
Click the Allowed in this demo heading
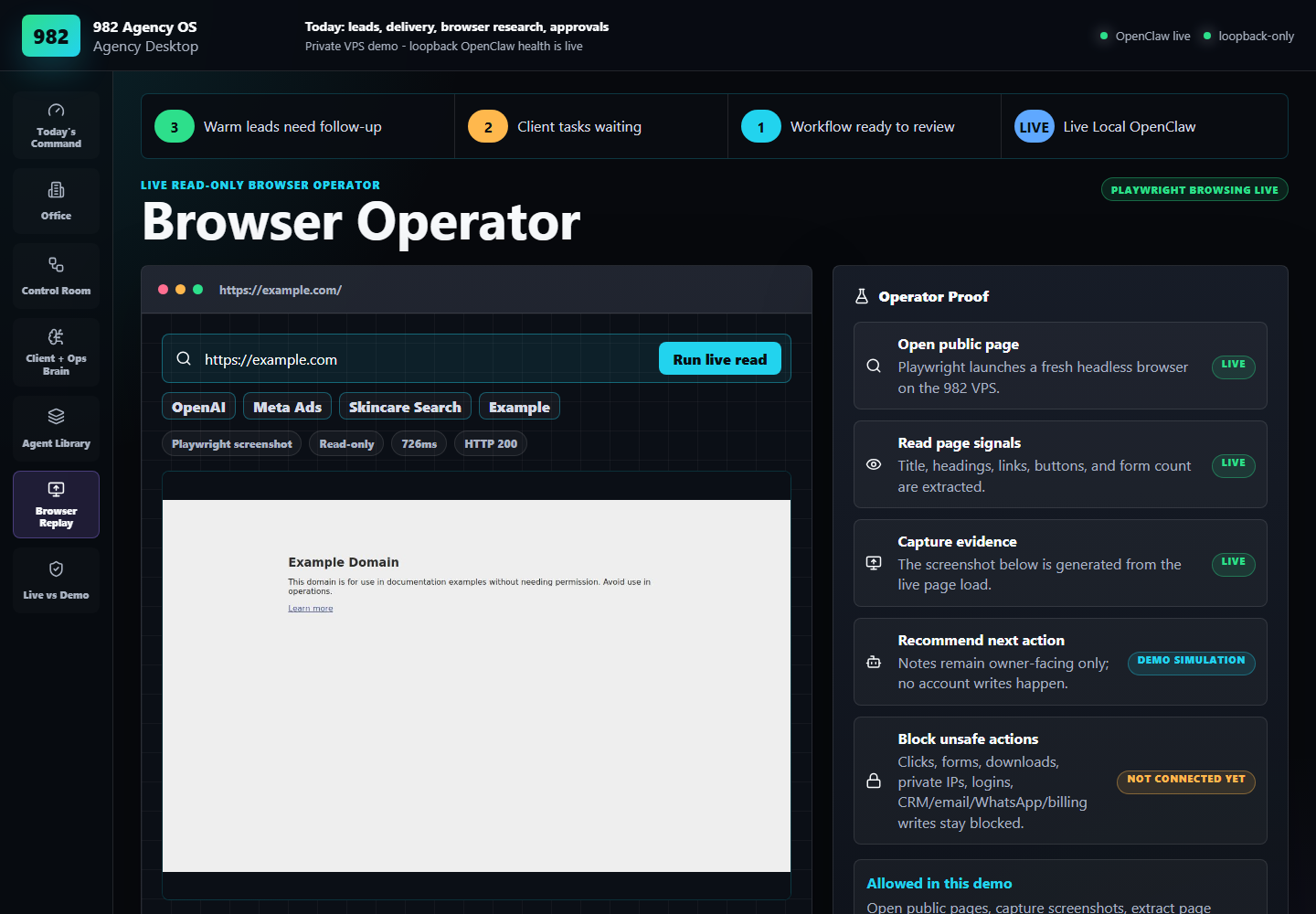(x=939, y=883)
